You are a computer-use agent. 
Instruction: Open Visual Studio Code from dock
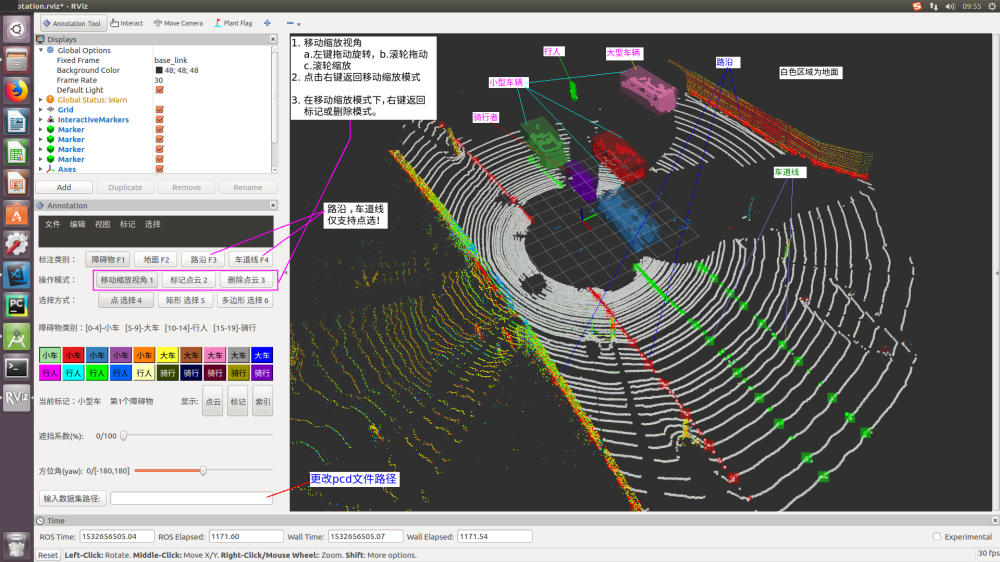coord(17,274)
